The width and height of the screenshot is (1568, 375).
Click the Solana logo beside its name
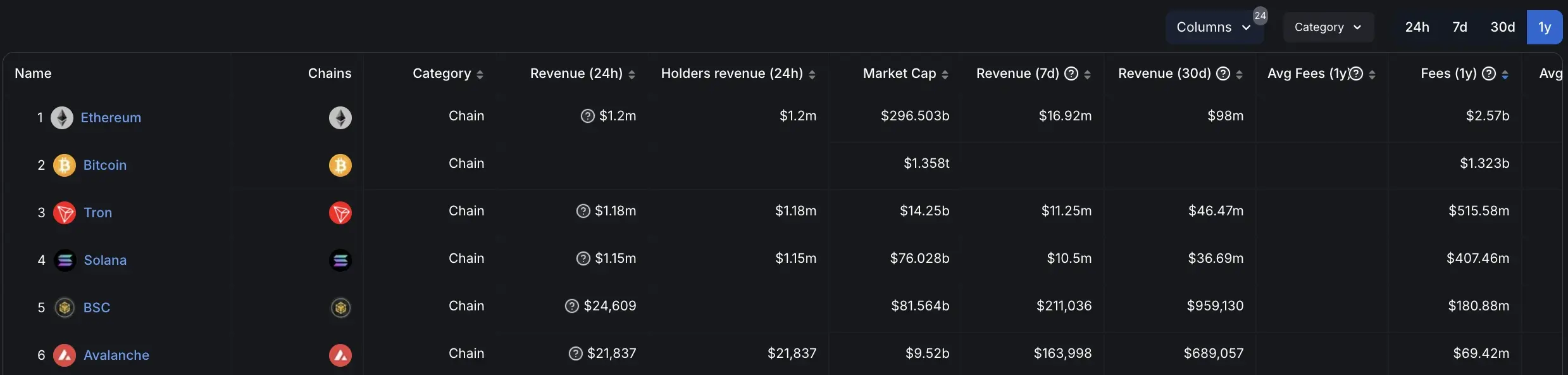point(65,260)
